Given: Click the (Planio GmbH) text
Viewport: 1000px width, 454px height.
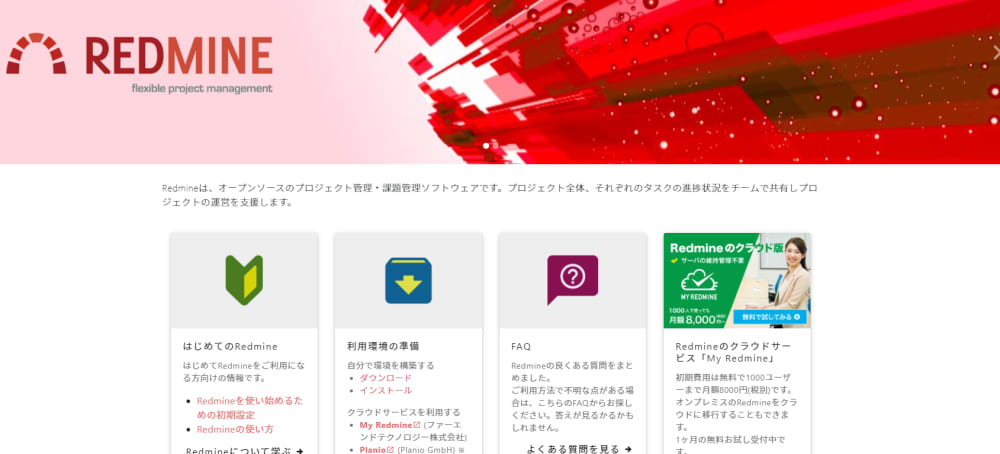Looking at the screenshot, I should point(426,450).
